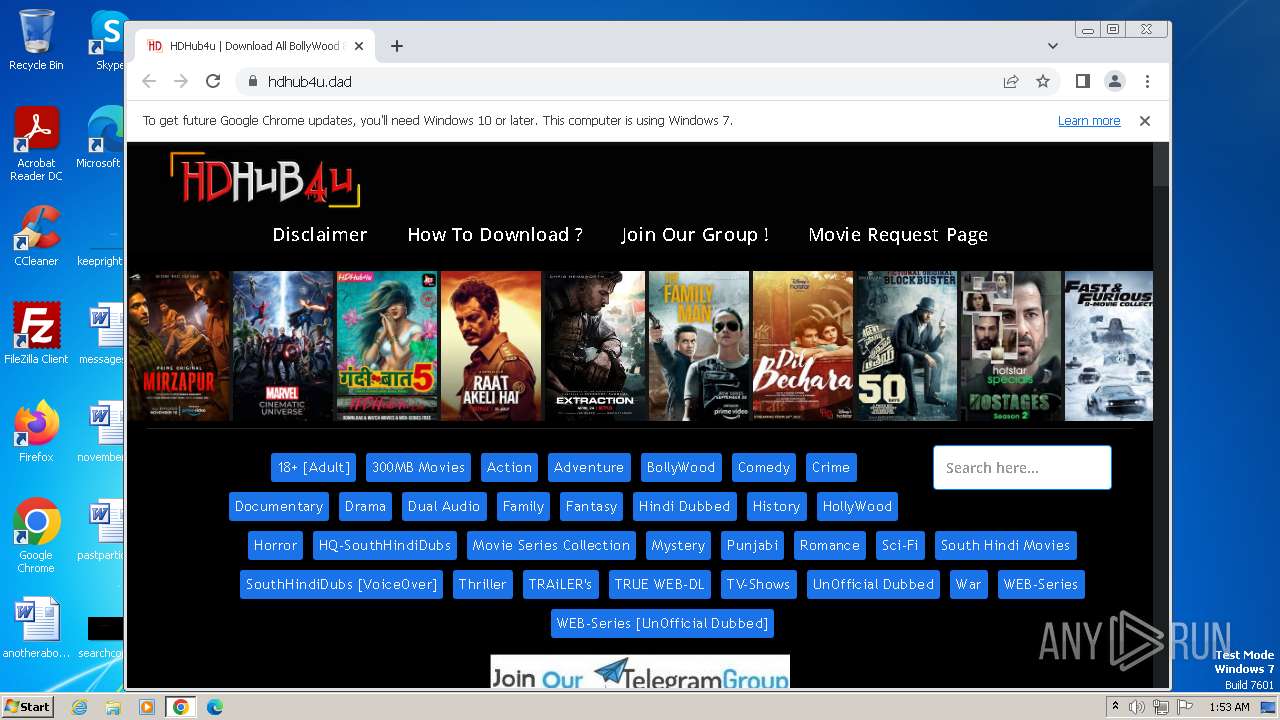Open The Family Man poster

(699, 346)
